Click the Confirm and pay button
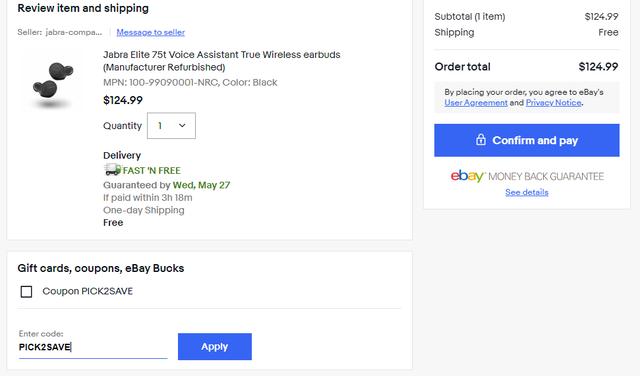This screenshot has width=640, height=376. [527, 140]
